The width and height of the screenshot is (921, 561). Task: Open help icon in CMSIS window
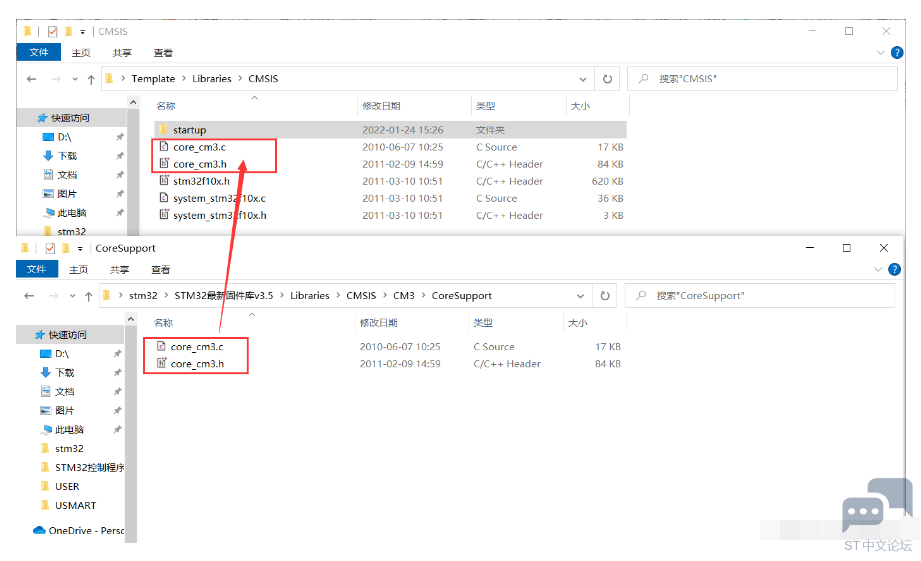click(x=895, y=53)
